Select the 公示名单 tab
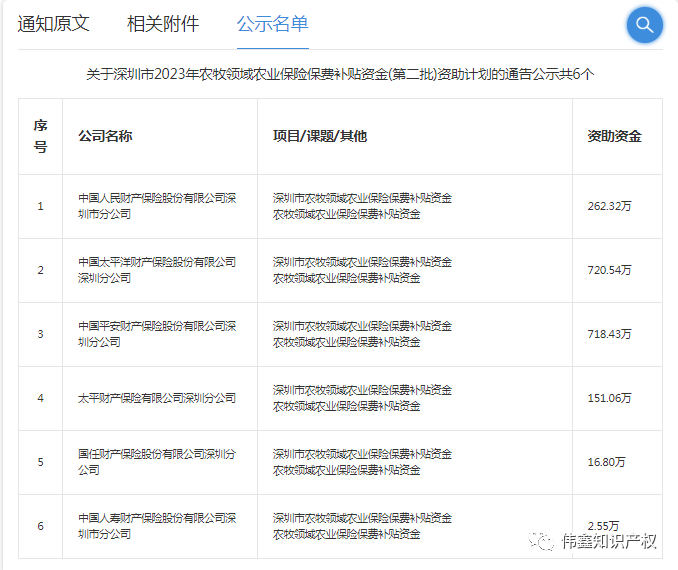Screen dimensions: 678x570 point(272,24)
